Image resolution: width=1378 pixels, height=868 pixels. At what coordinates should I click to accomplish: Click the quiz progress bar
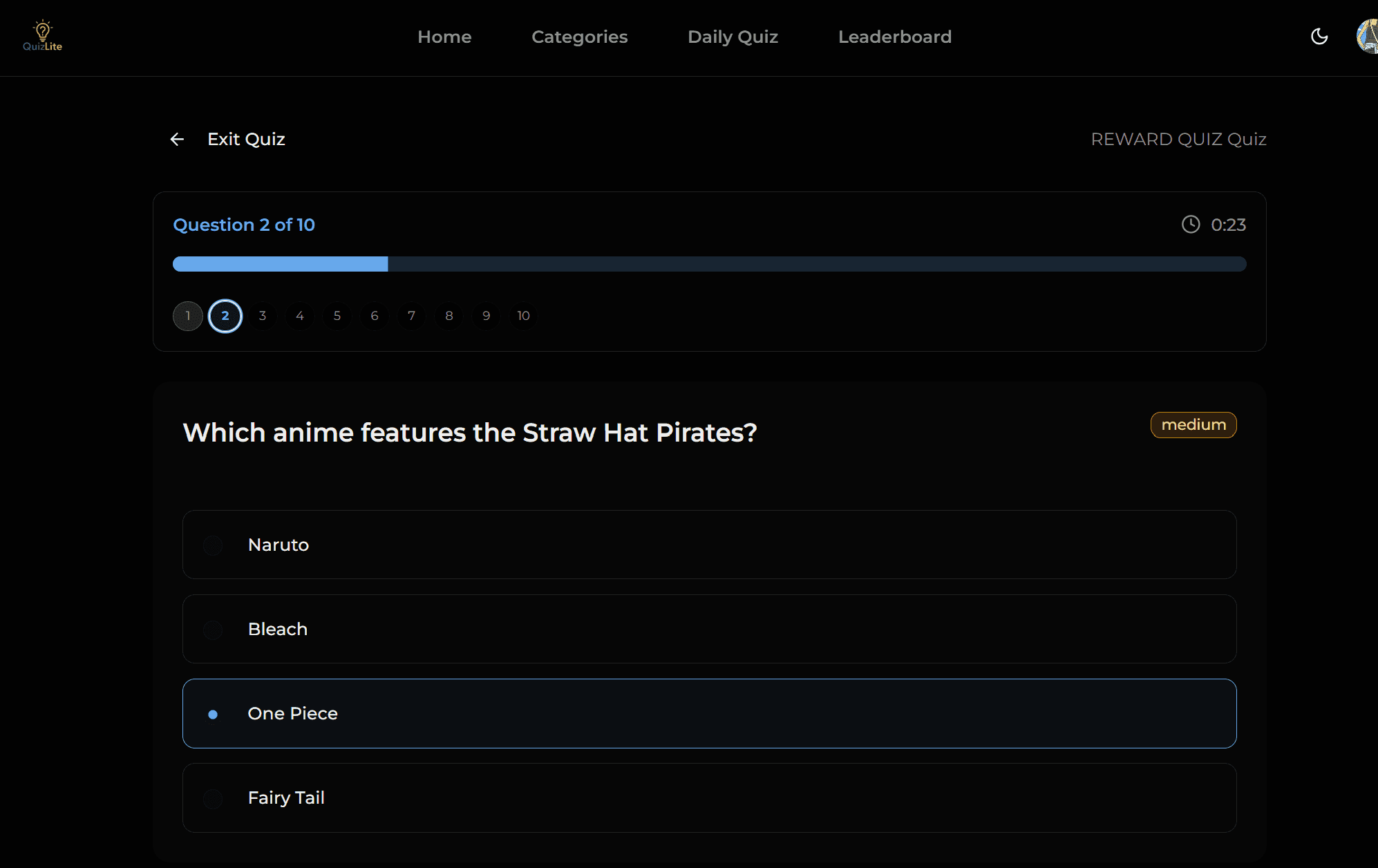(x=709, y=264)
